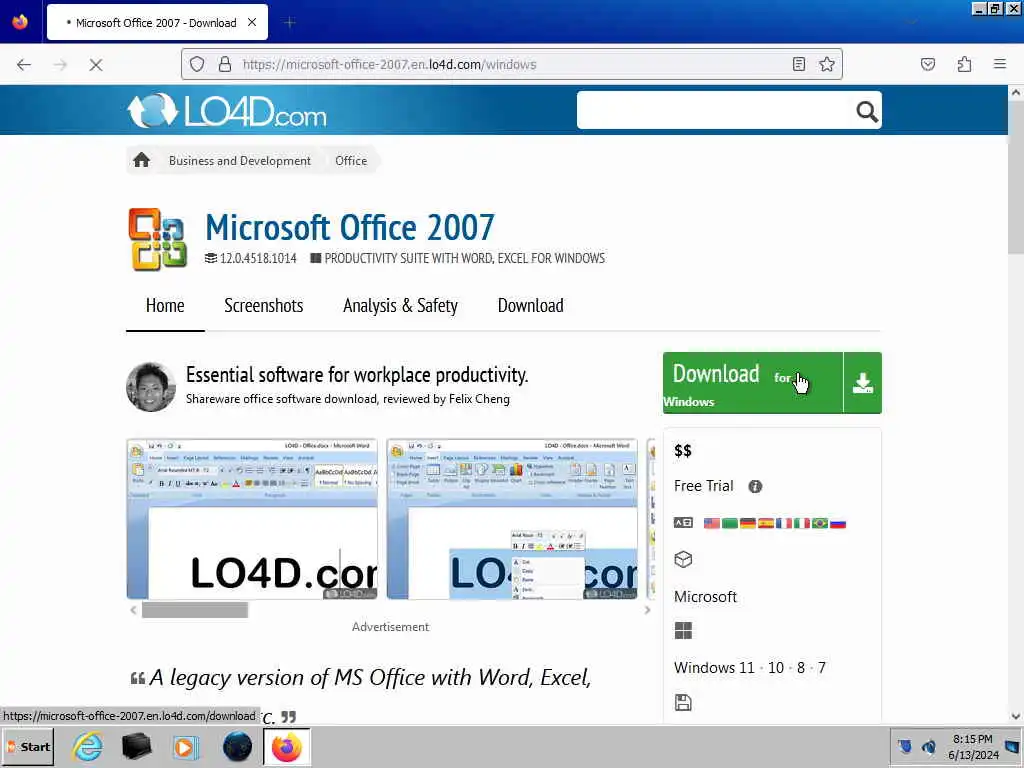Bookmark this page with the star icon

tap(827, 64)
